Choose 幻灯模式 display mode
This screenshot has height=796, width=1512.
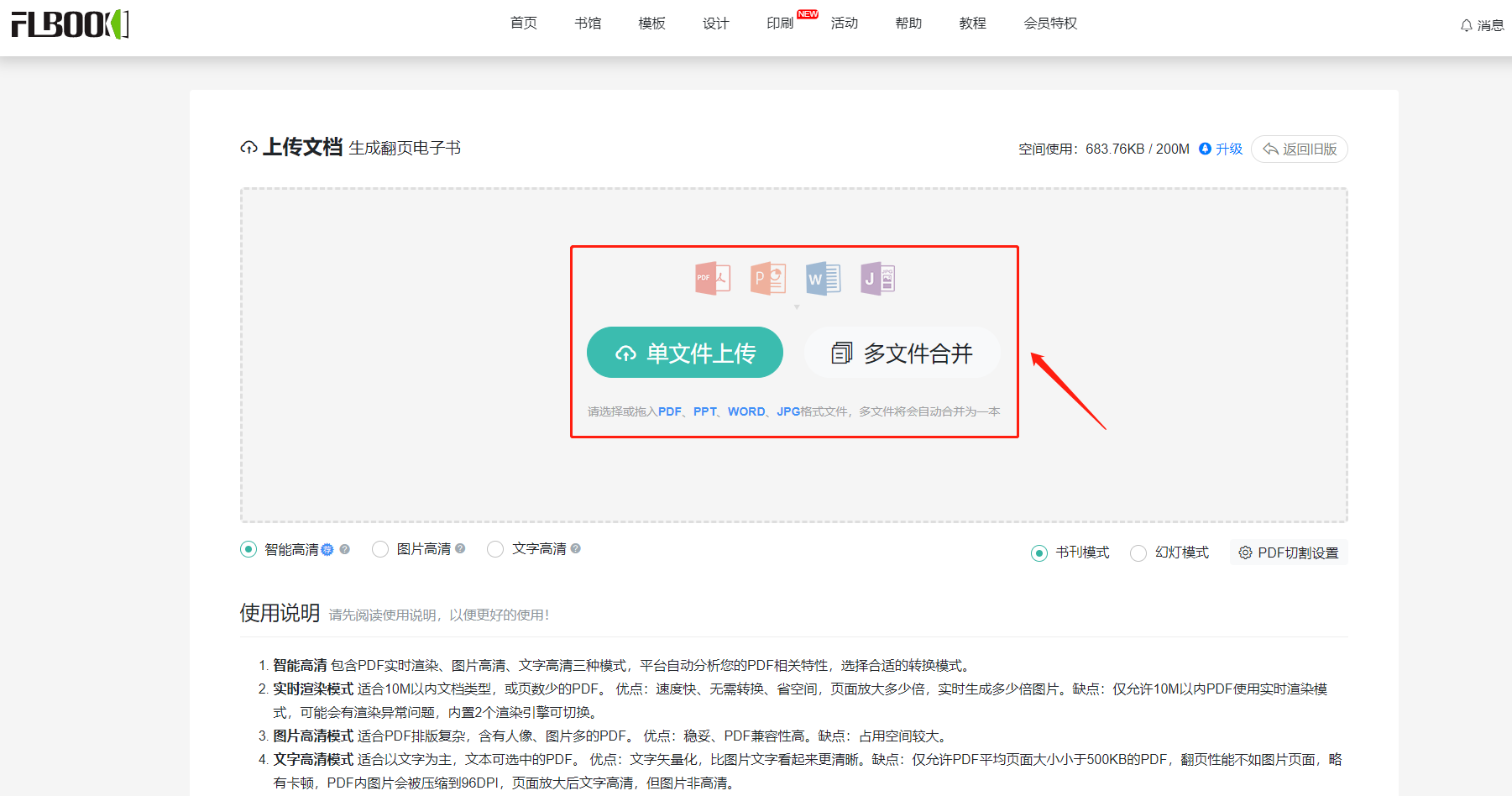click(1138, 553)
